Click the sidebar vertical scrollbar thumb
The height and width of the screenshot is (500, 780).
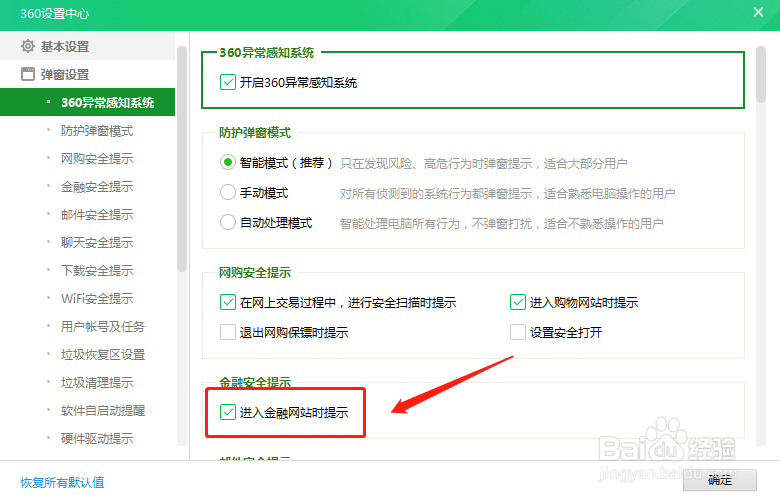pyautogui.click(x=182, y=159)
